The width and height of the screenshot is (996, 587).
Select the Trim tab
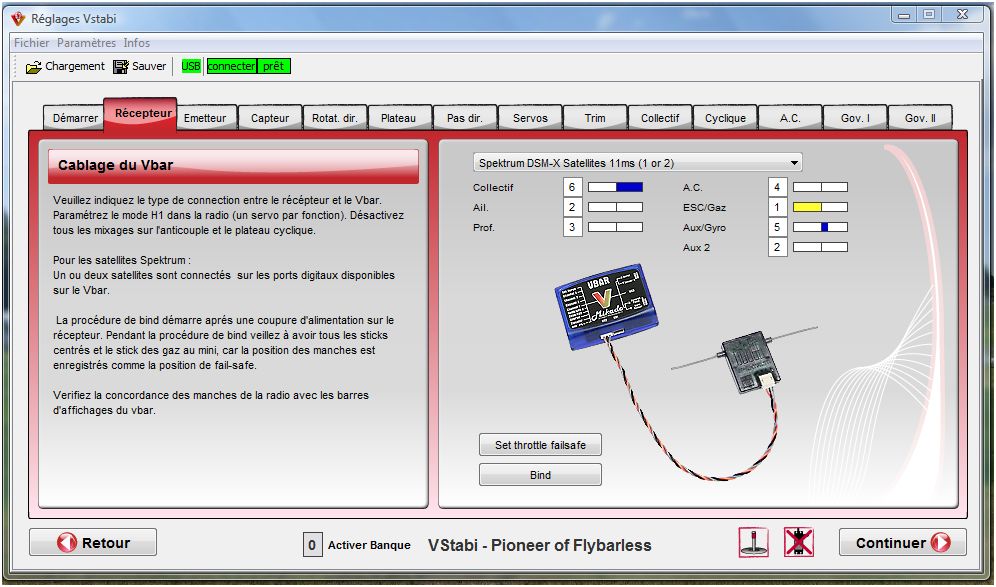(x=595, y=118)
